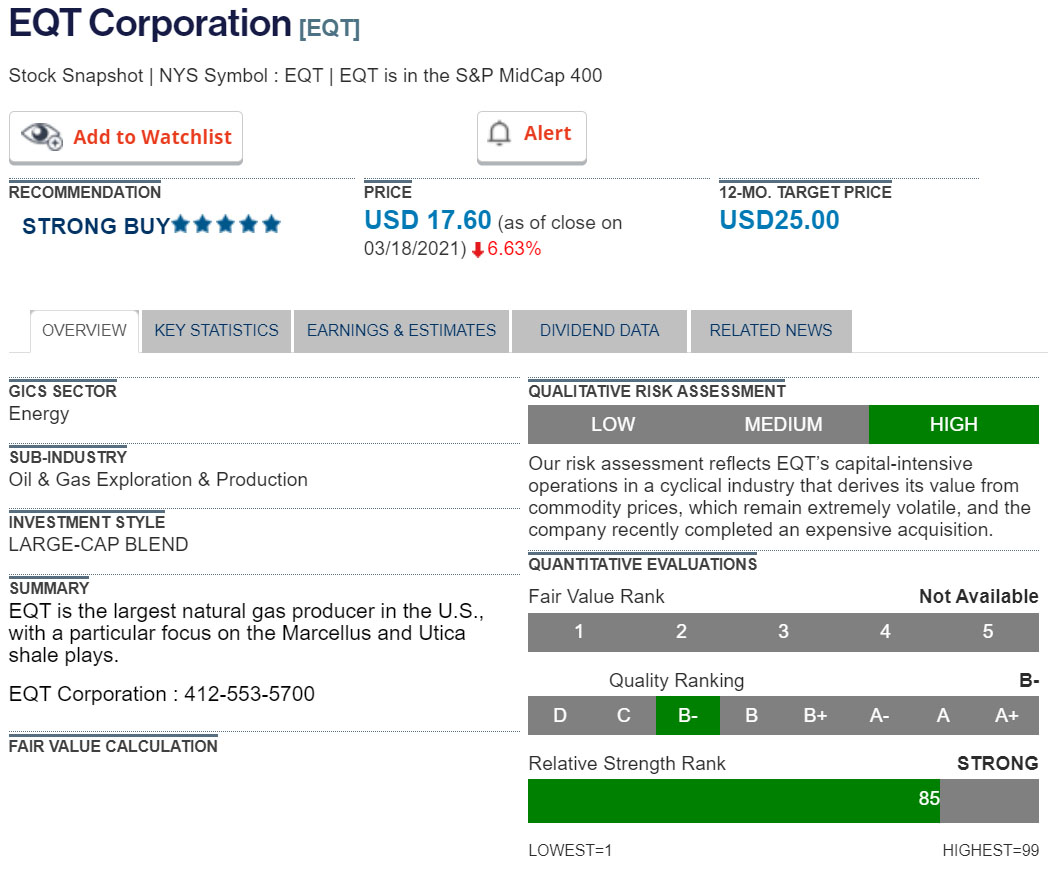
Task: Click the A+ quality ranking cell
Action: point(1007,716)
